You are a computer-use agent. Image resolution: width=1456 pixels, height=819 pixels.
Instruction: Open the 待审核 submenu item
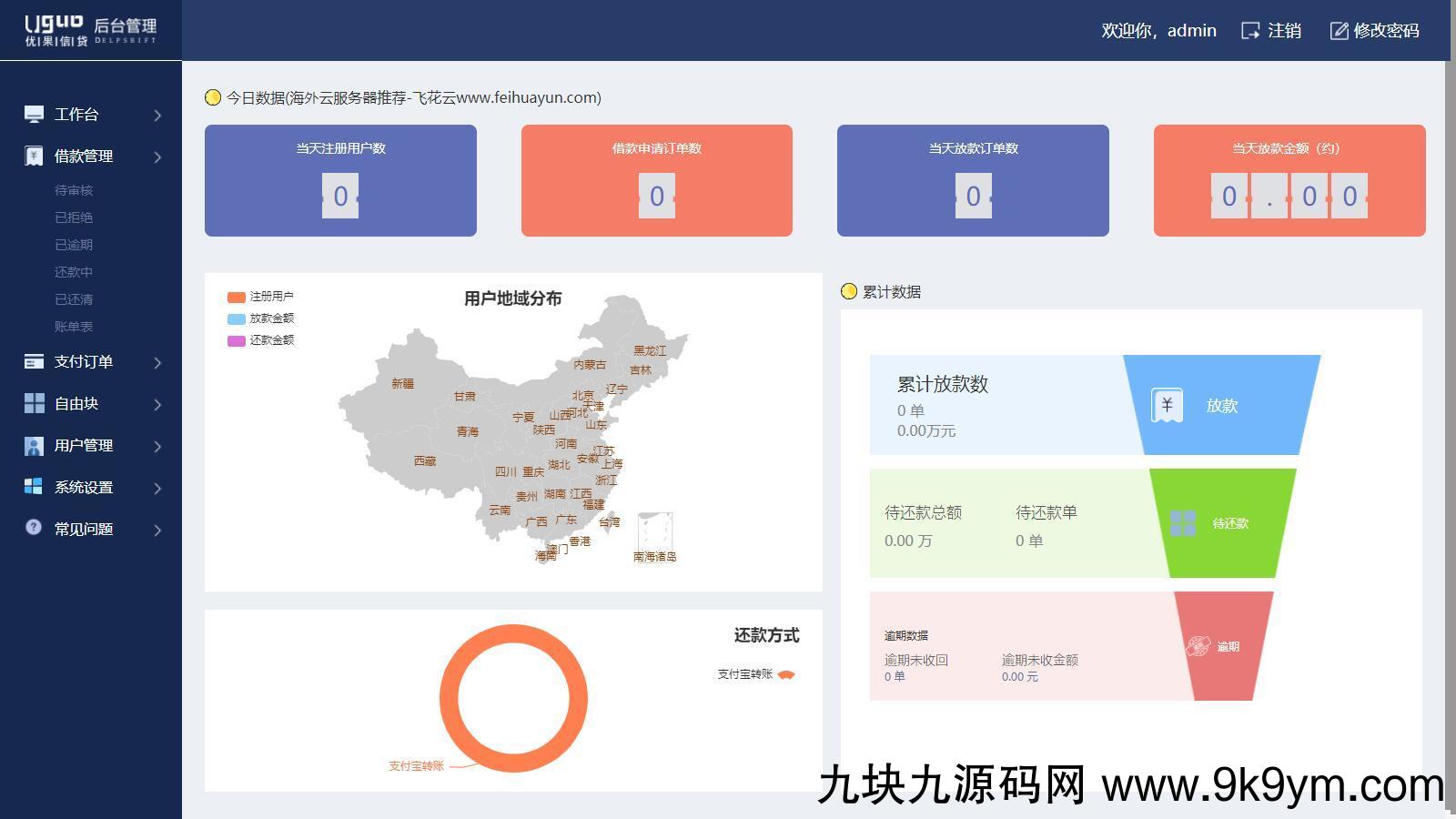[x=74, y=190]
